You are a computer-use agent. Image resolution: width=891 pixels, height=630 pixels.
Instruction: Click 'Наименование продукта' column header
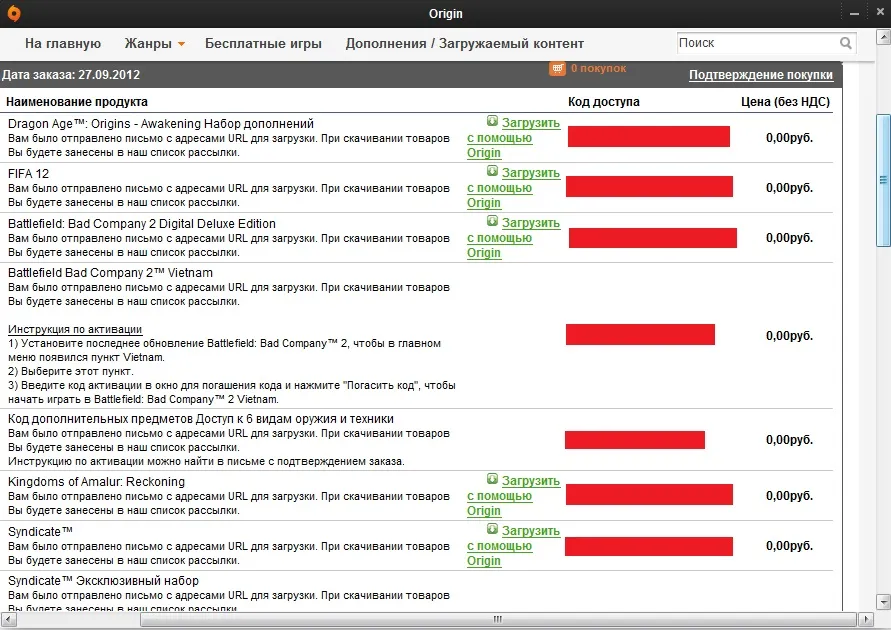pyautogui.click(x=77, y=102)
